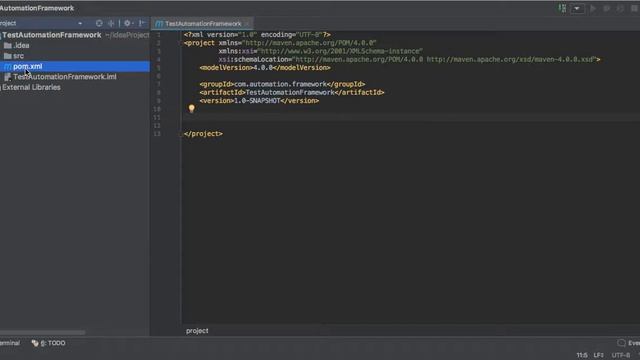Click the Stop square icon
The height and width of the screenshot is (360, 640).
click(635, 8)
